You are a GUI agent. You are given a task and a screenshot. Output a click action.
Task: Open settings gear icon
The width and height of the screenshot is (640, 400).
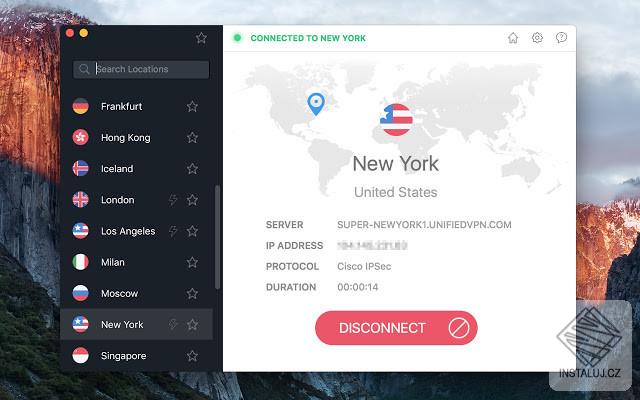click(537, 38)
